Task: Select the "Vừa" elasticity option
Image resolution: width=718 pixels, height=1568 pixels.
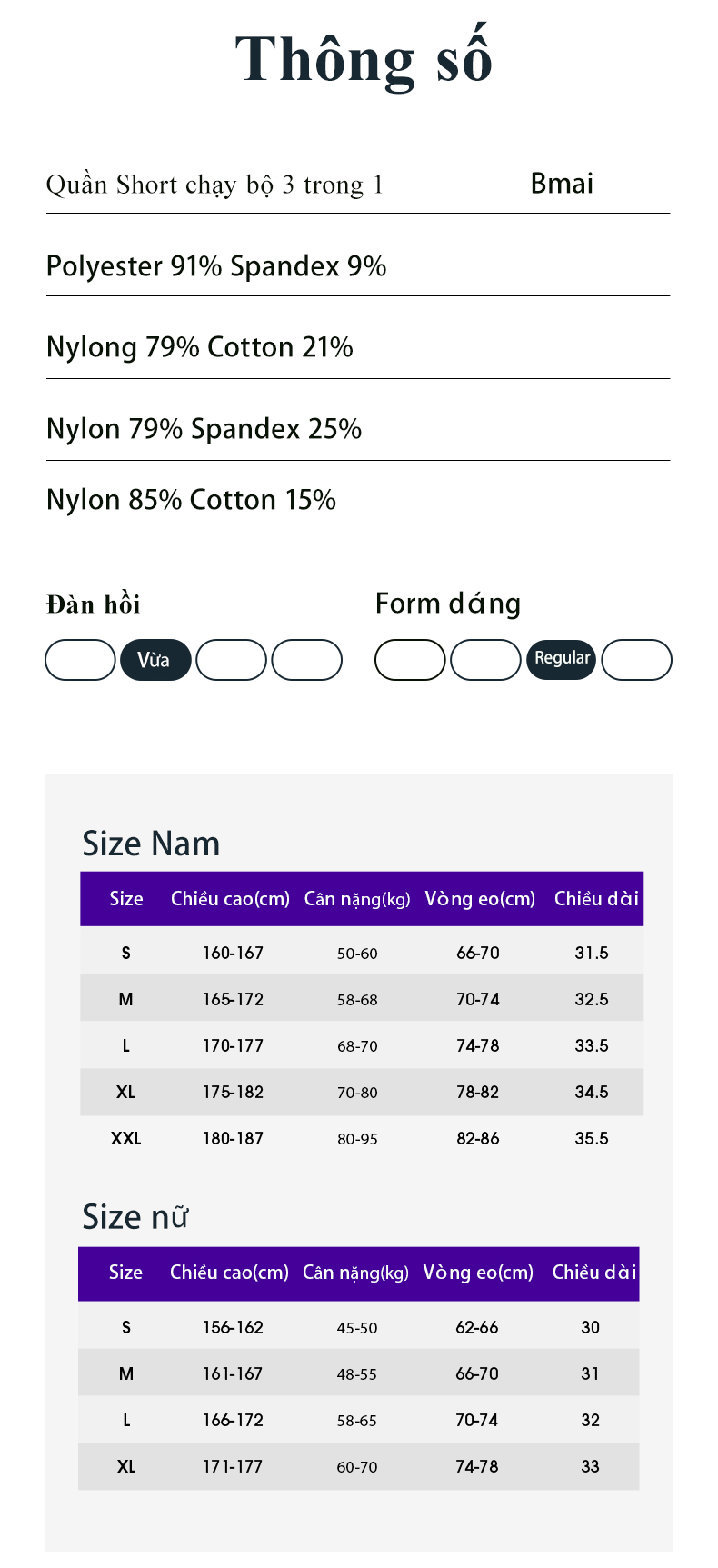Action: tap(155, 660)
